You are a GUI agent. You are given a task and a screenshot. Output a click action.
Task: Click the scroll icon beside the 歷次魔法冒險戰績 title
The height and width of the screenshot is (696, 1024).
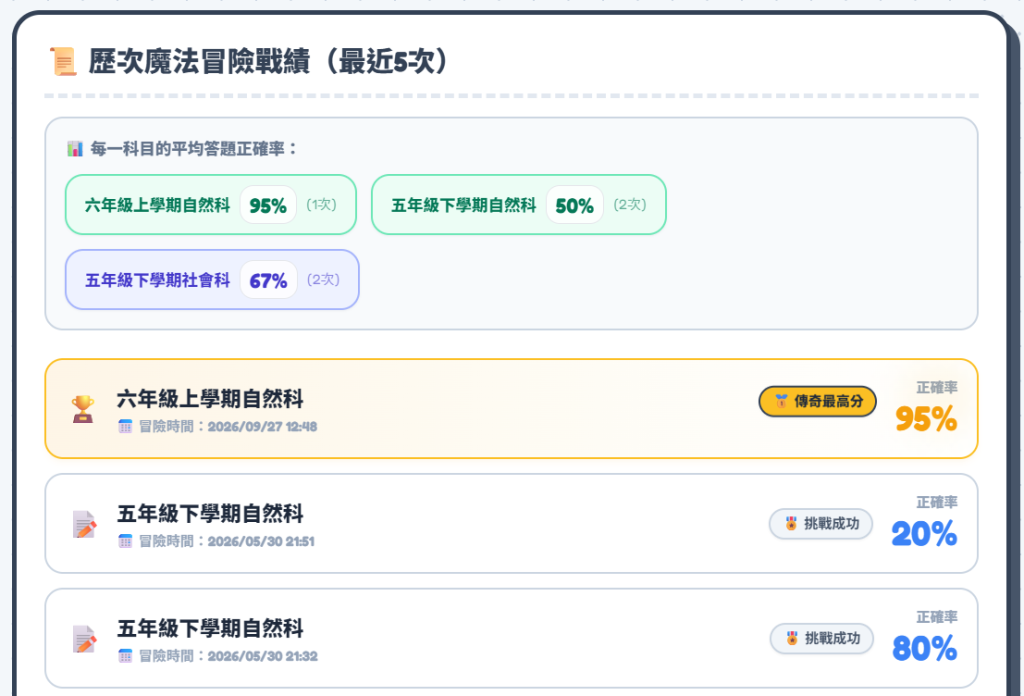(63, 61)
